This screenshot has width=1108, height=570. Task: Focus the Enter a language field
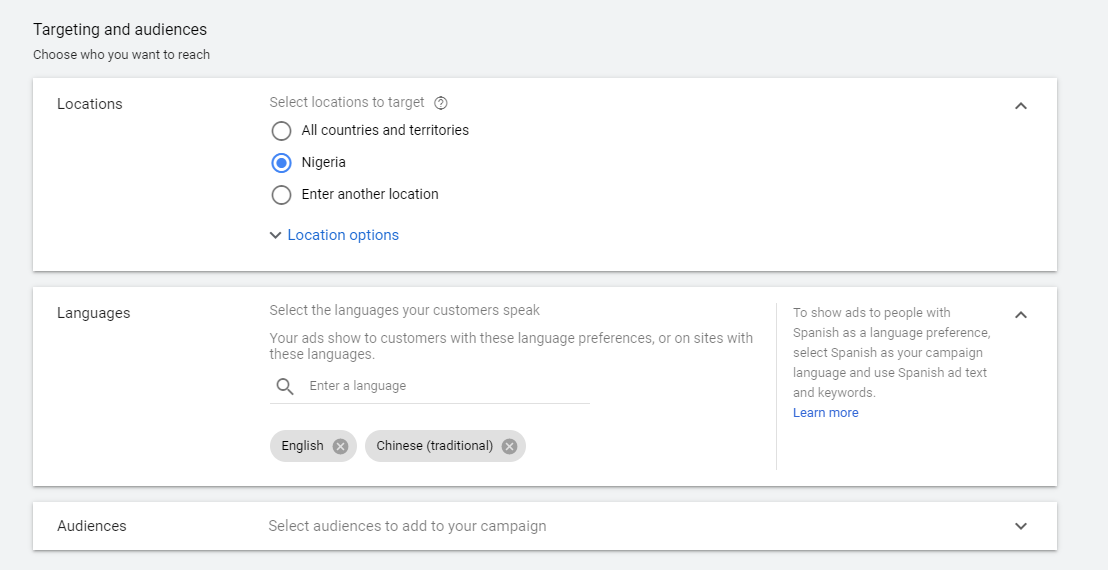tap(449, 386)
